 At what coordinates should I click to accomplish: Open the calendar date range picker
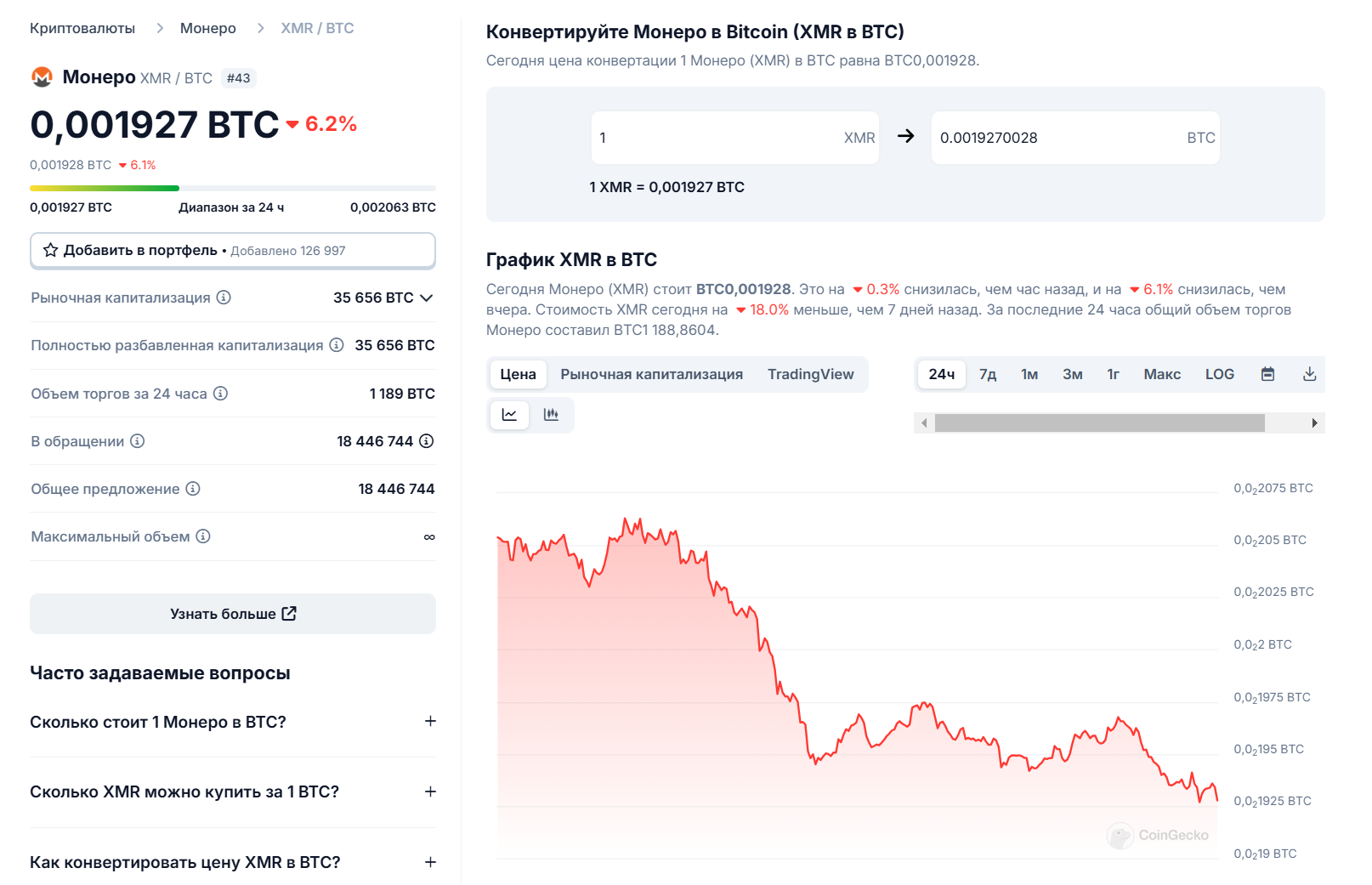pyautogui.click(x=1267, y=374)
